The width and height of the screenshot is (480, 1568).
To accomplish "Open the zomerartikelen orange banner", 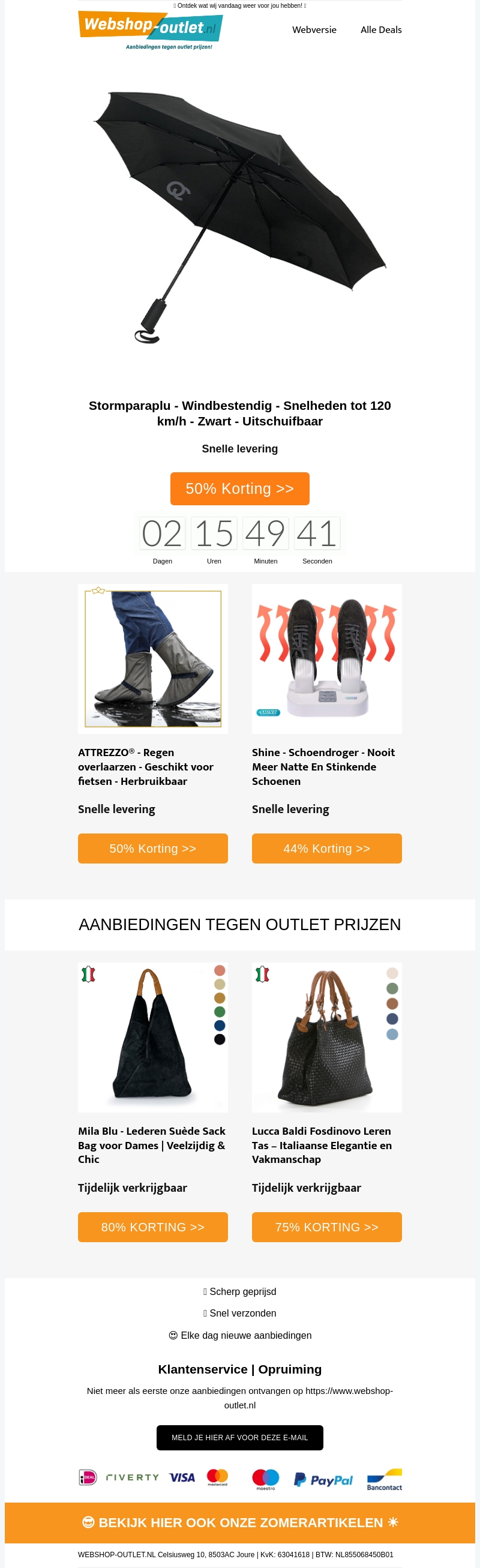I will point(239,1522).
